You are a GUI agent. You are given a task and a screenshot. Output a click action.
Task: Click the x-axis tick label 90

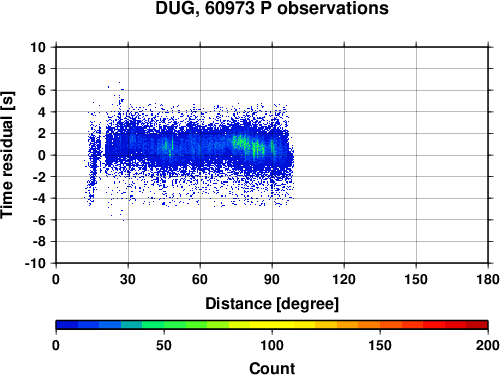coord(272,279)
